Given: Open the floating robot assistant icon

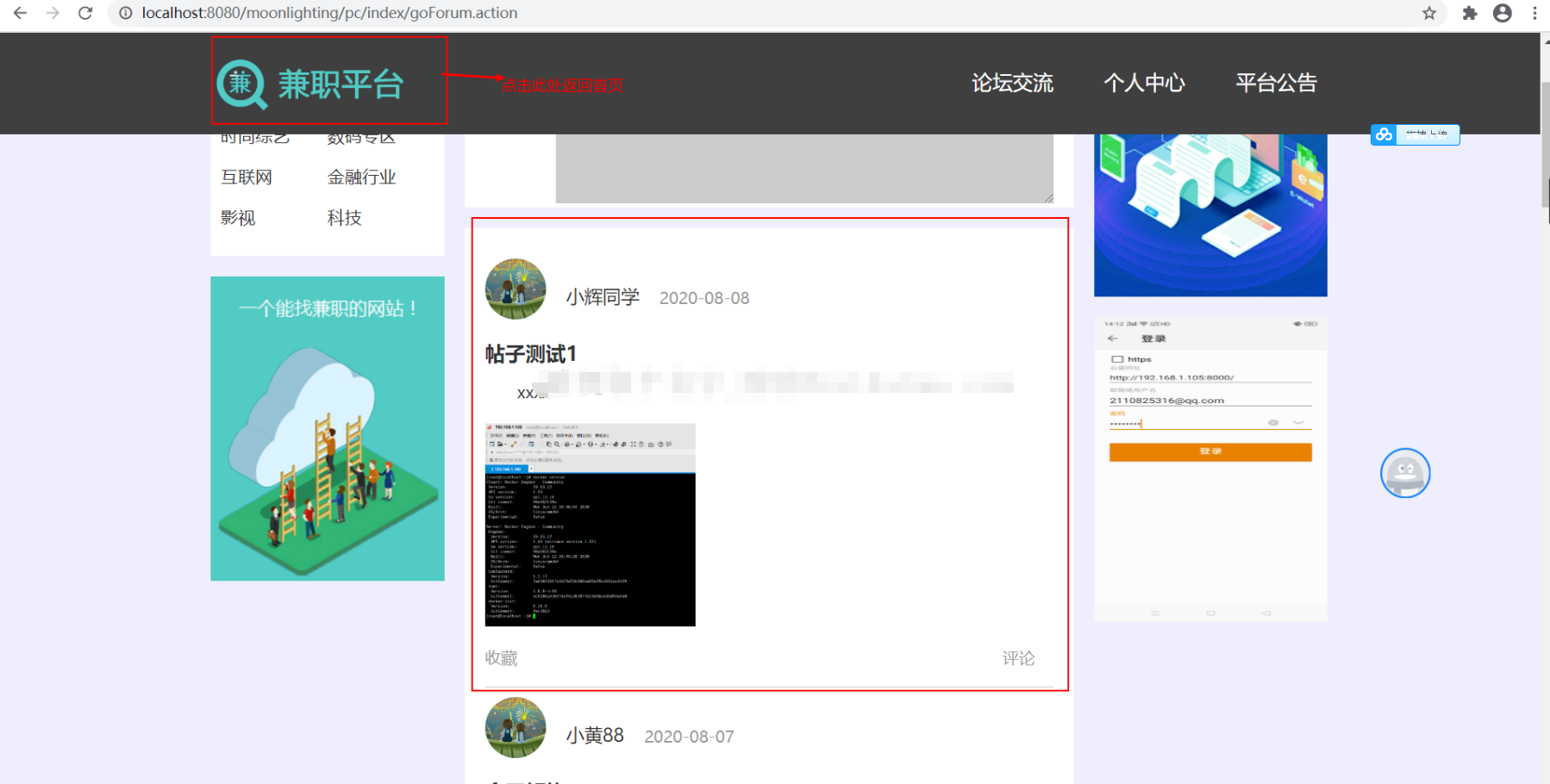Looking at the screenshot, I should [x=1405, y=473].
